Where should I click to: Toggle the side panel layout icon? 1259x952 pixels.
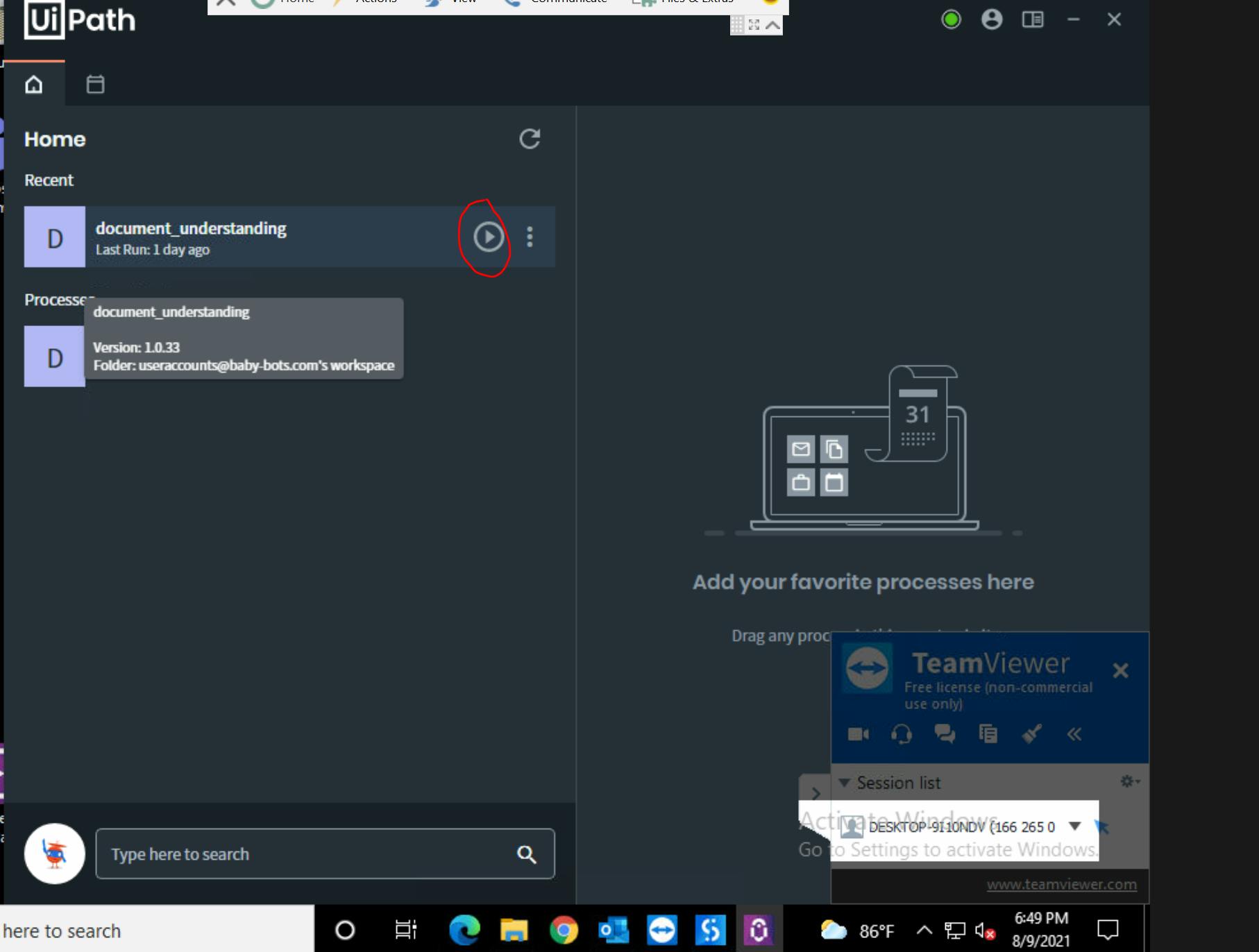1033,19
